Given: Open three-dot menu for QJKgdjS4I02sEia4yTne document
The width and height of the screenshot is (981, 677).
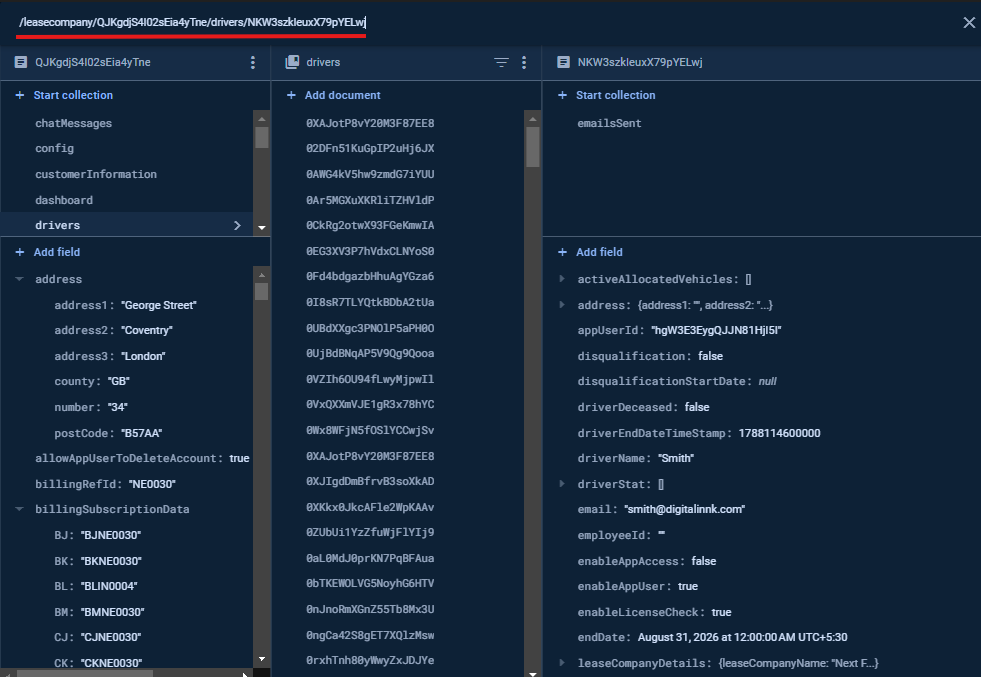Looking at the screenshot, I should pyautogui.click(x=253, y=62).
